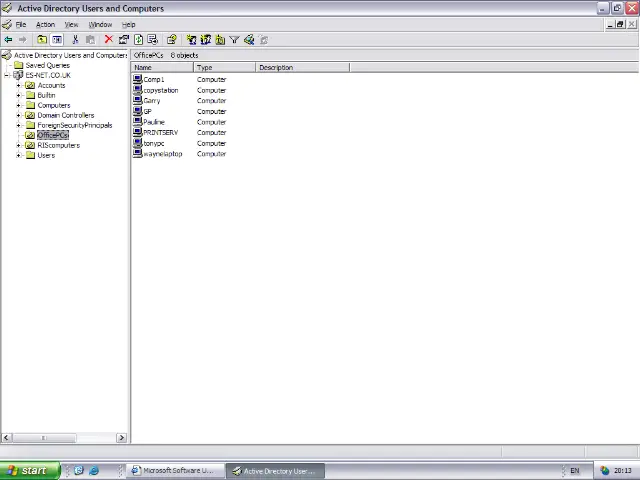Viewport: 640px width, 480px height.
Task: Click the tree pane horizontal scrollbar thumb
Action: pos(44,438)
